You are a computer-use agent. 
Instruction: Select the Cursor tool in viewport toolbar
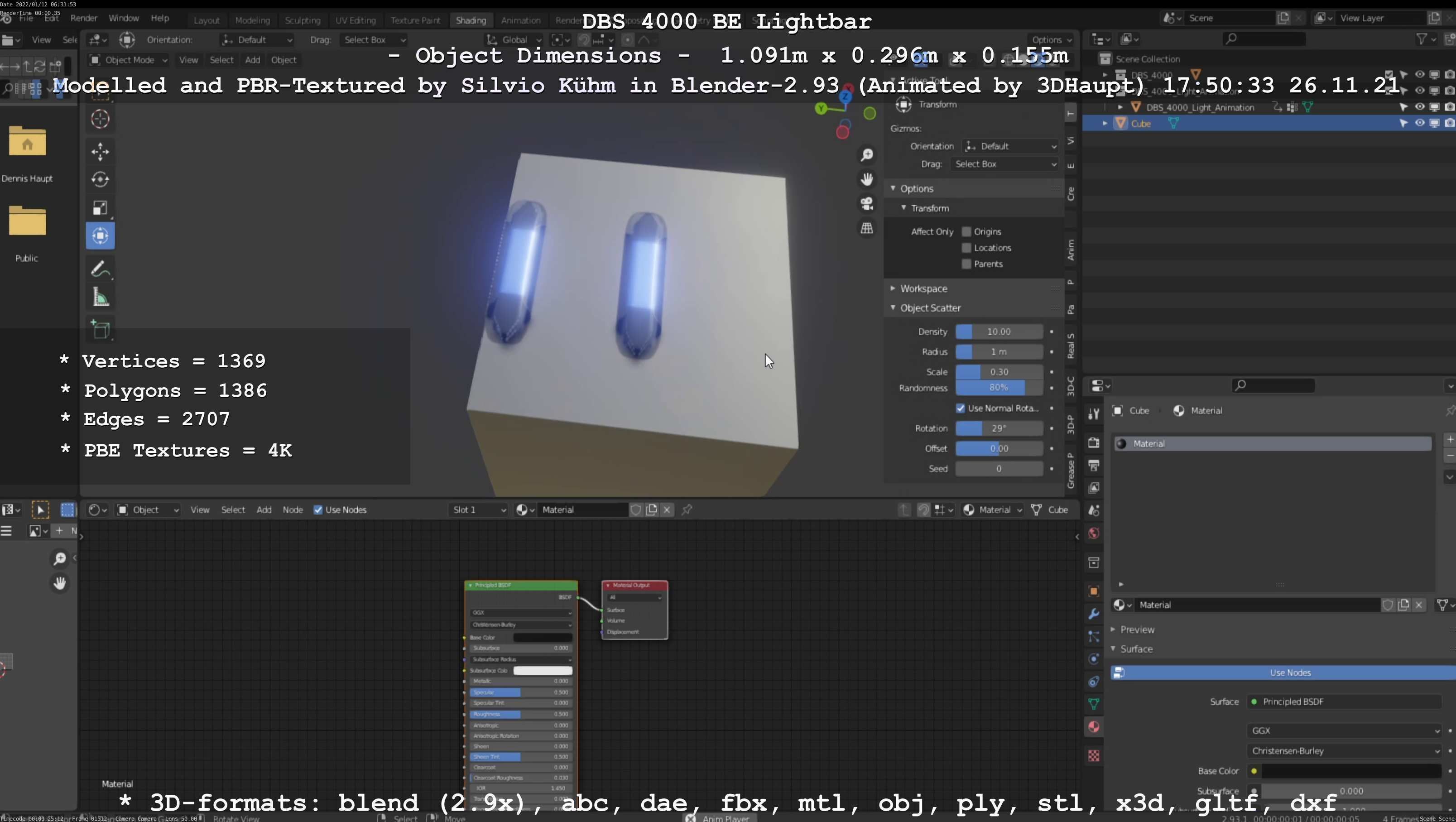coord(100,119)
